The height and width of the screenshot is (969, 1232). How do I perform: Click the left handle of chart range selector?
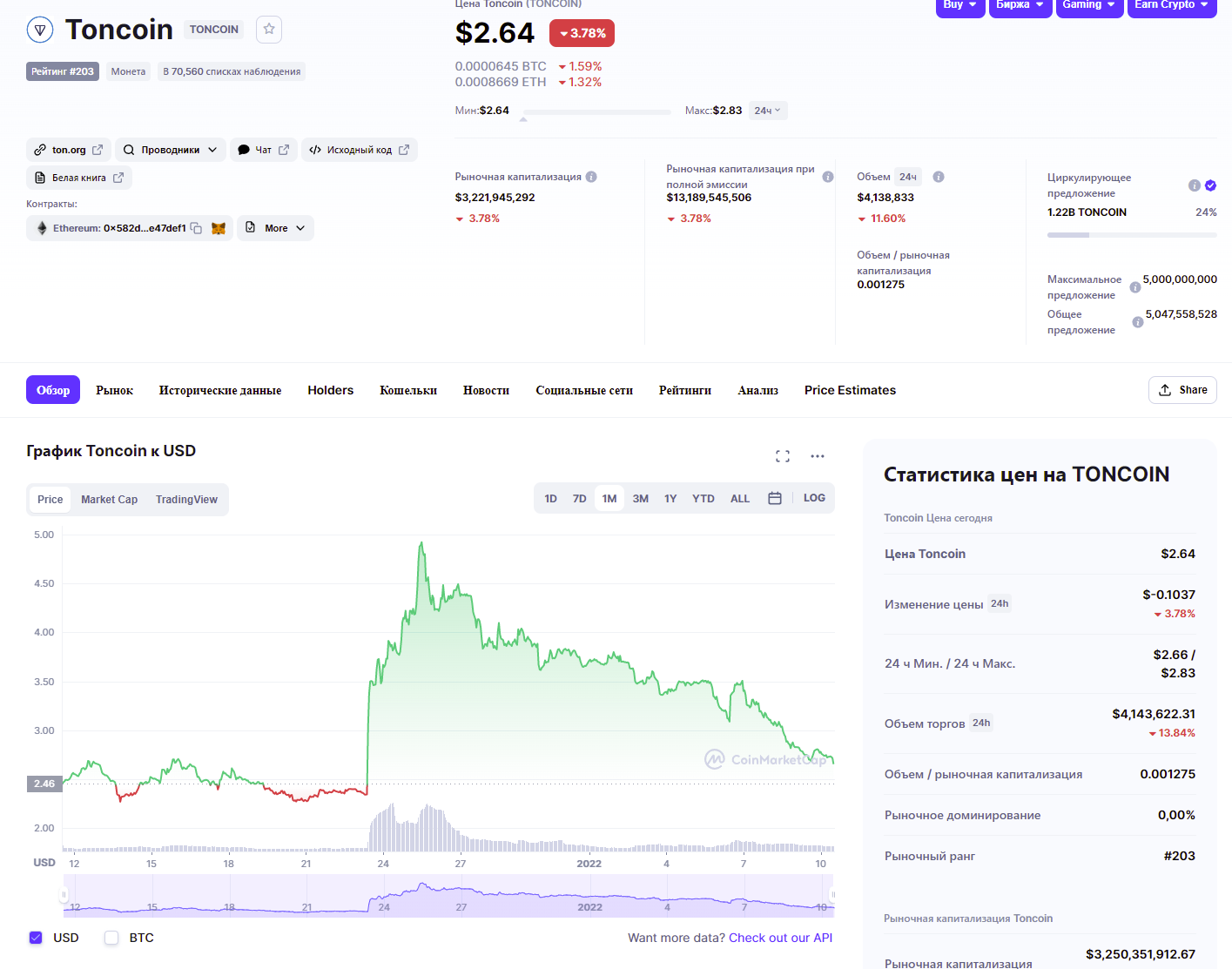click(64, 895)
